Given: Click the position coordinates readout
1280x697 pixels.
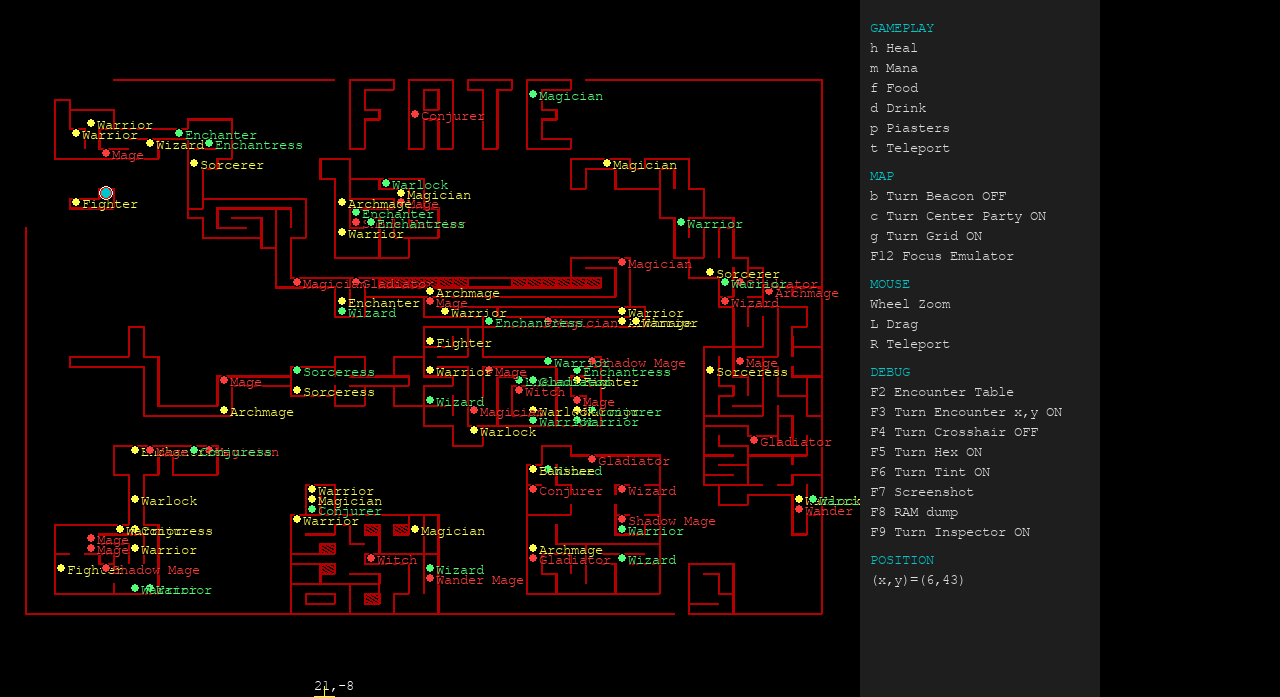Looking at the screenshot, I should pos(917,580).
